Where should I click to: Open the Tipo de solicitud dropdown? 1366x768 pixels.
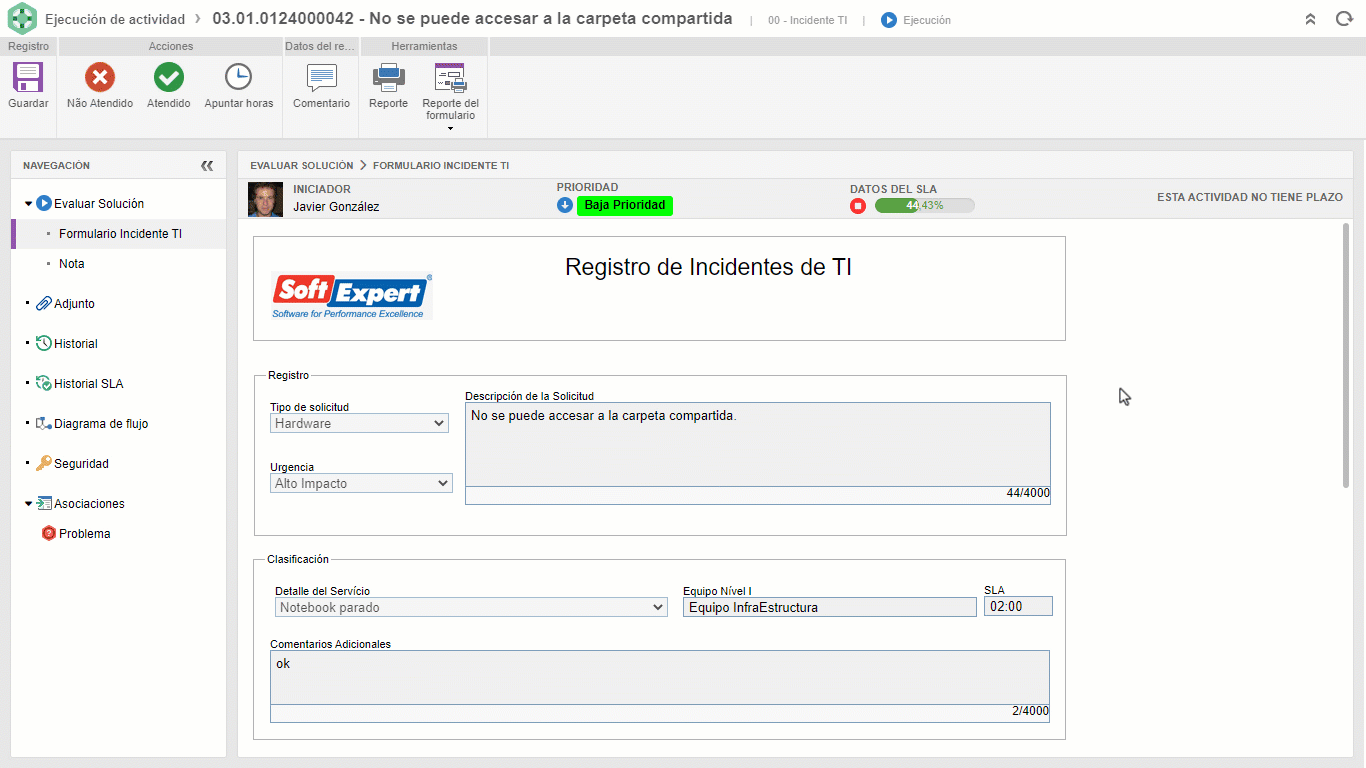360,423
